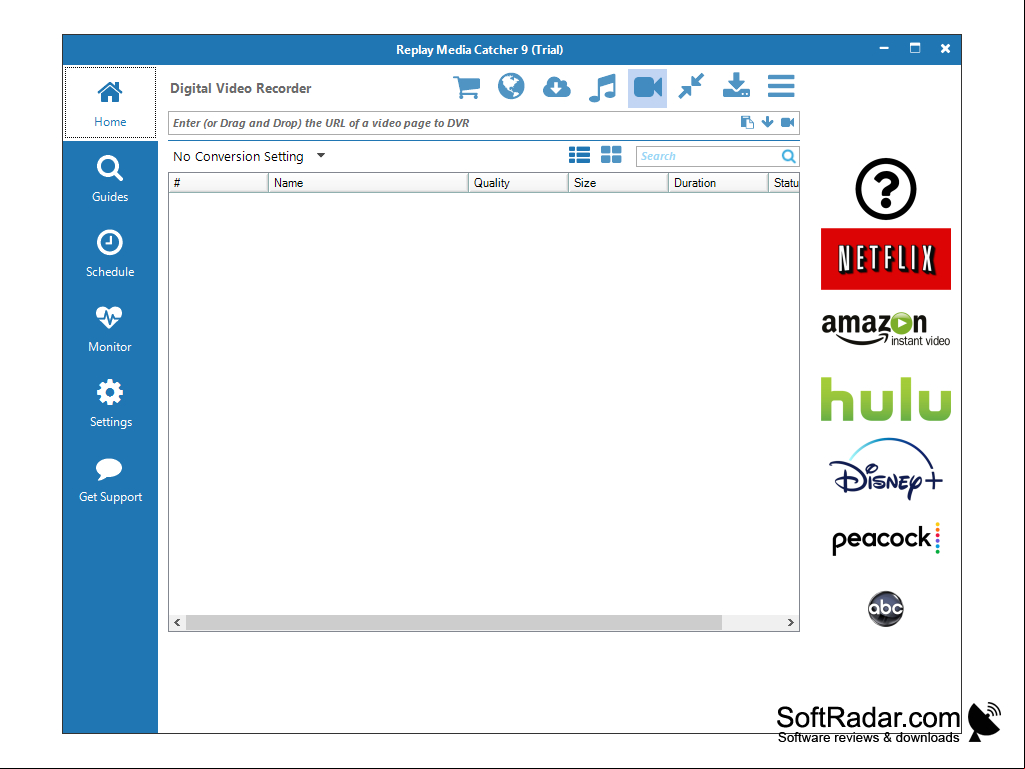The height and width of the screenshot is (769, 1025).
Task: Open the Schedule section
Action: click(x=110, y=254)
